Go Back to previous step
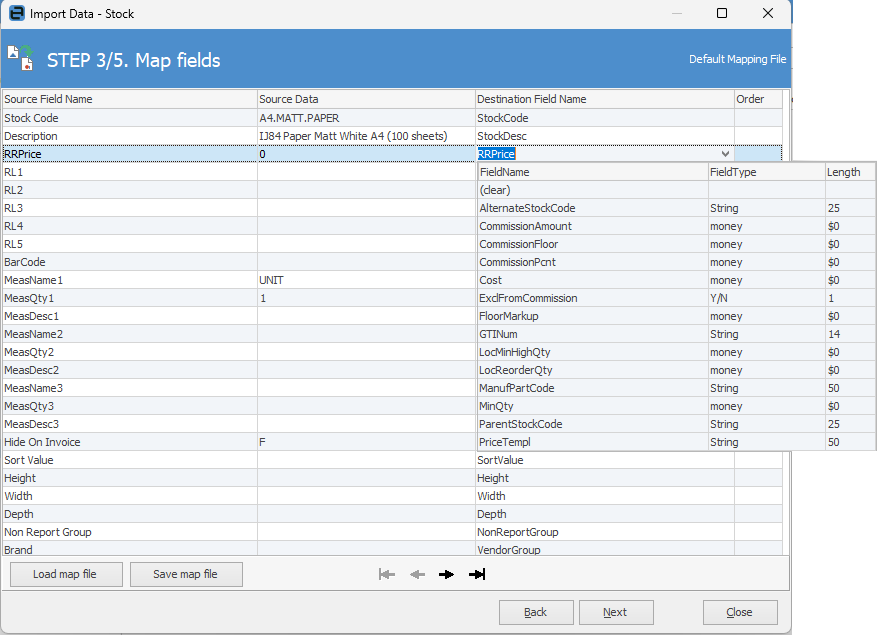877x635 pixels. coord(536,612)
